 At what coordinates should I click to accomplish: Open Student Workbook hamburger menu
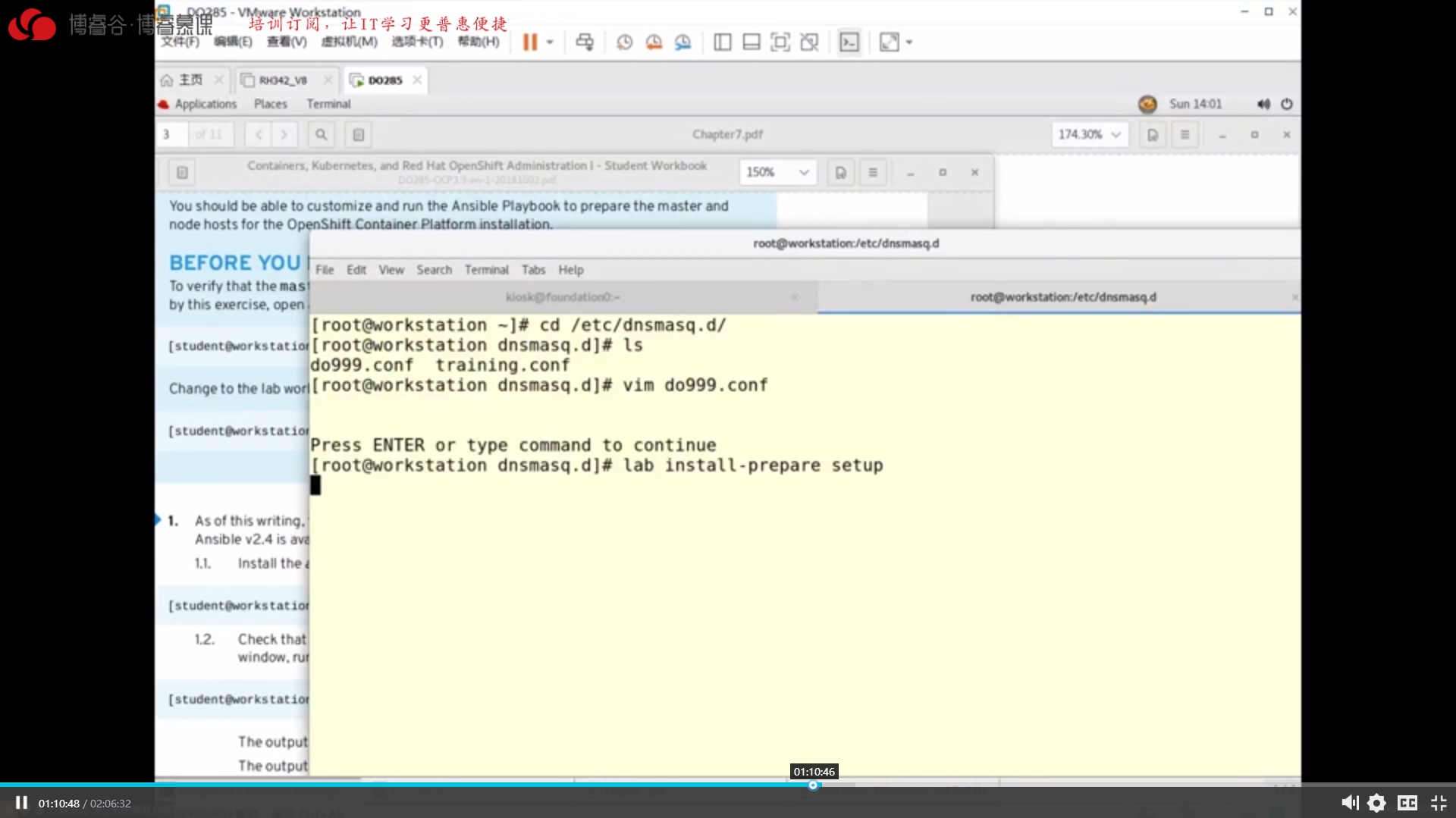point(873,172)
